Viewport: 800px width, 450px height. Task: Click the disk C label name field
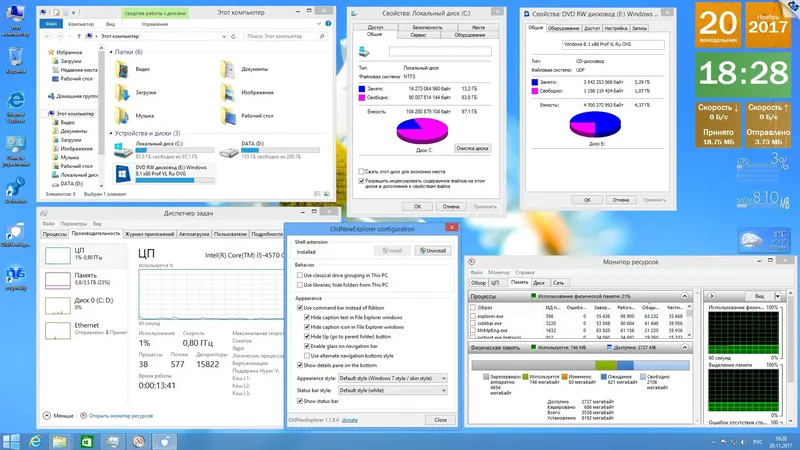440,51
